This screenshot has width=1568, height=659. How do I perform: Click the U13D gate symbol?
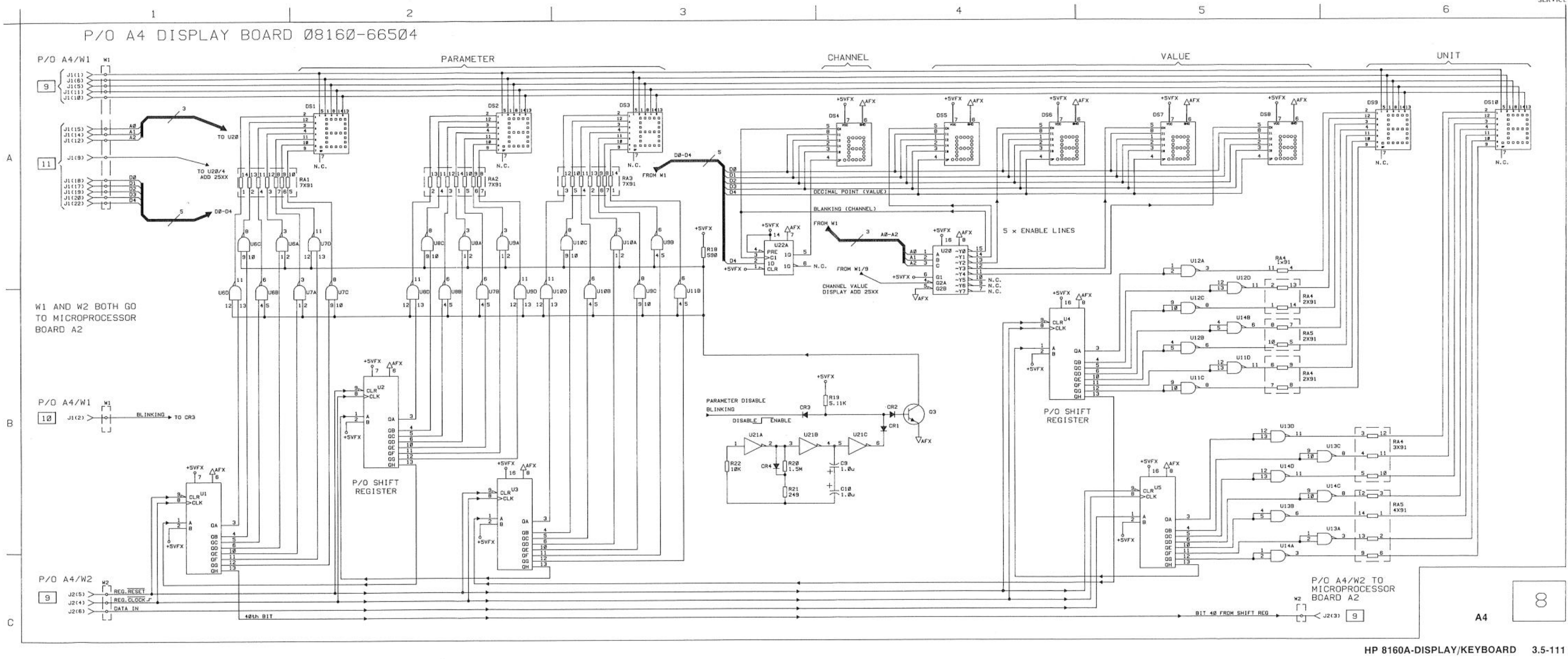pyautogui.click(x=1278, y=436)
